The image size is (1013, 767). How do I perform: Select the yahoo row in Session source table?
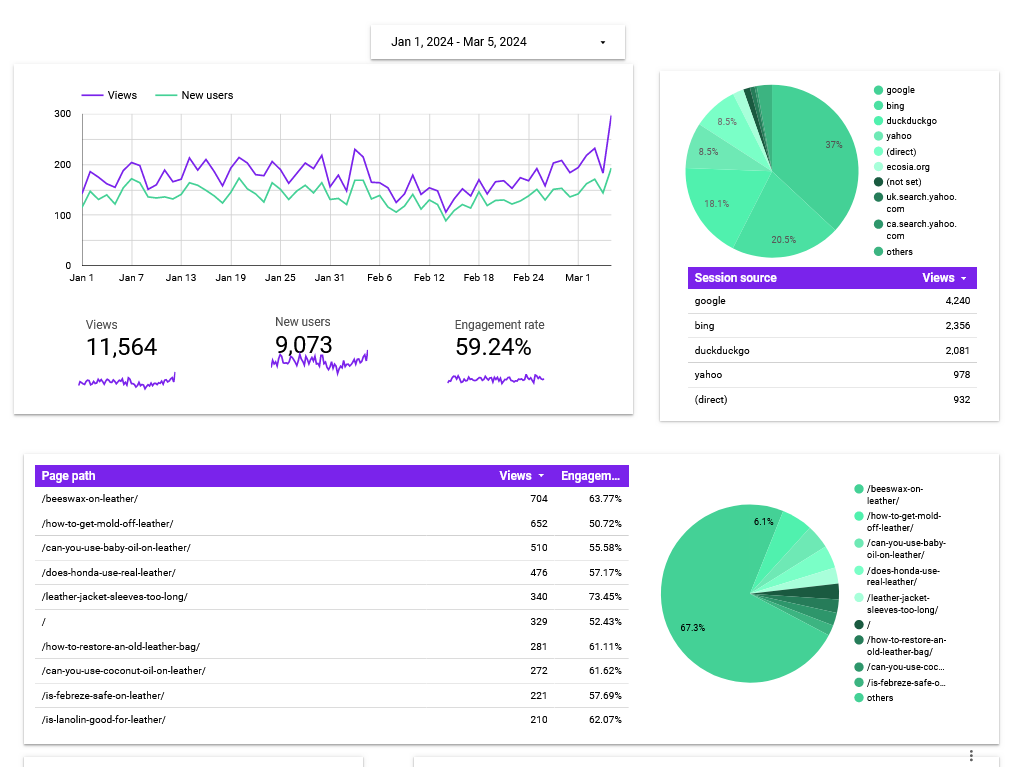(832, 375)
